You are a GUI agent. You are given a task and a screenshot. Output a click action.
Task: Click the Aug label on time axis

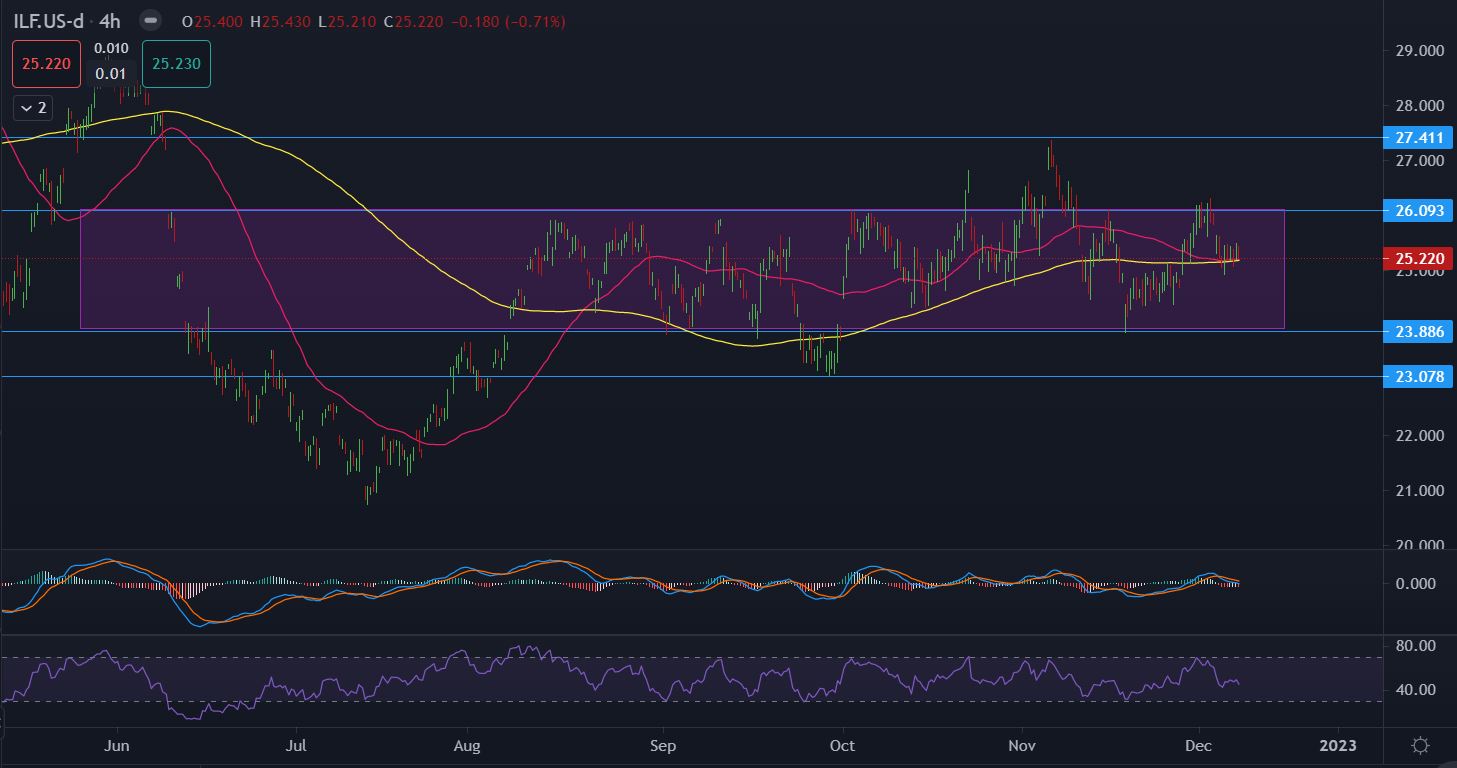[x=465, y=746]
